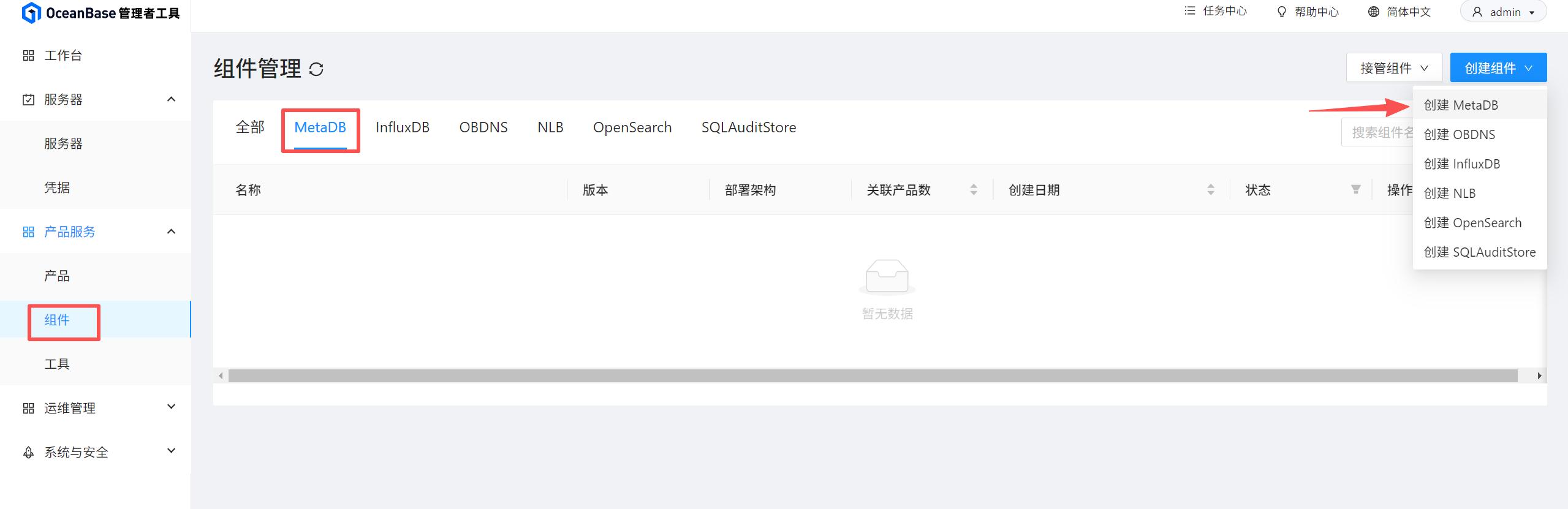Open 帮助中心 in the top bar
Screen dimensions: 1568x509
tap(1317, 12)
